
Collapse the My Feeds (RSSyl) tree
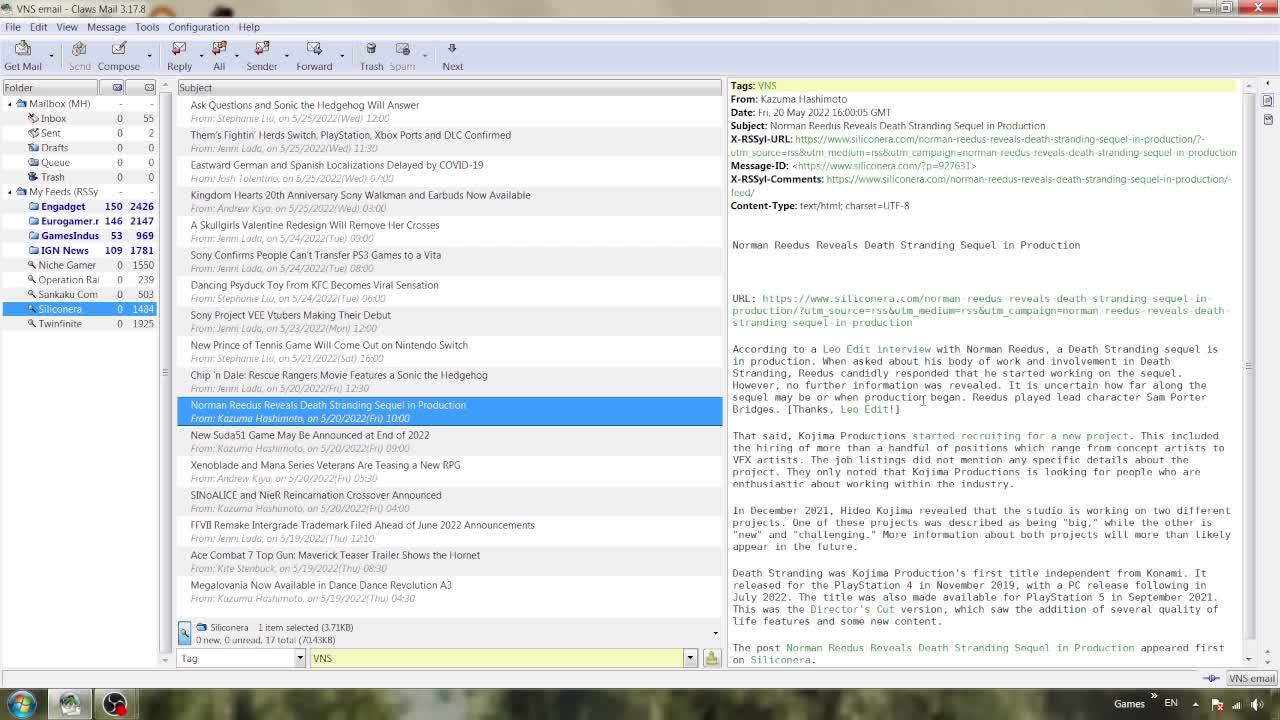point(10,192)
